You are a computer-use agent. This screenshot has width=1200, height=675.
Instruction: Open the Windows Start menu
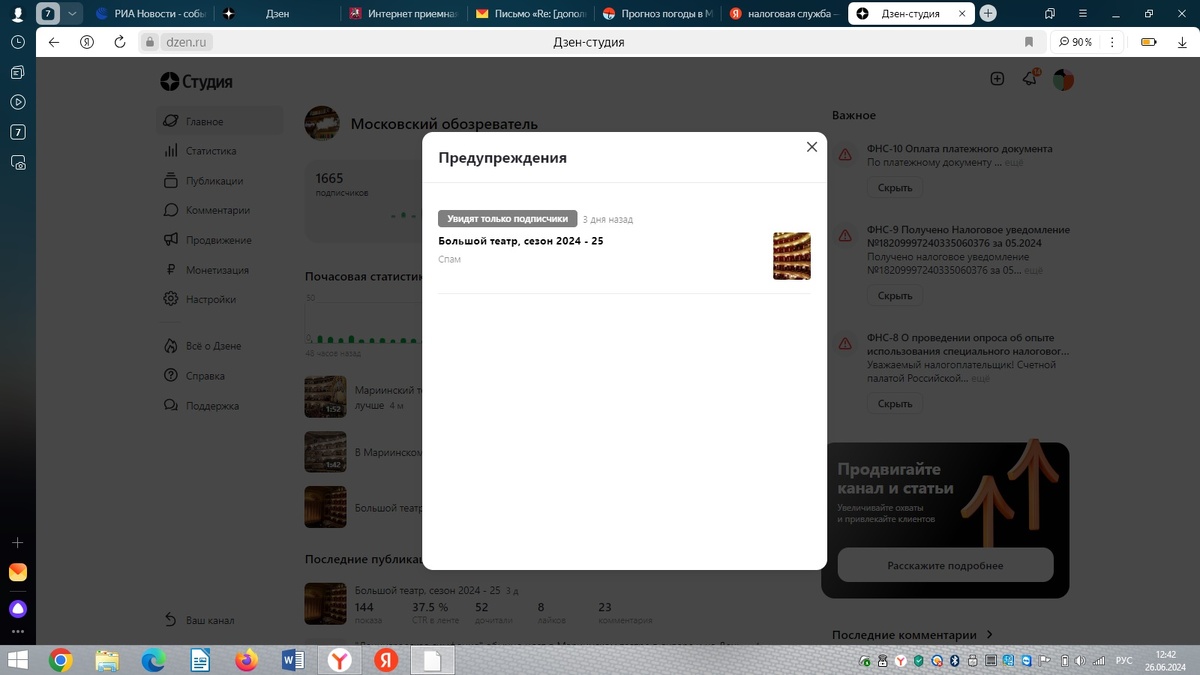[x=17, y=660]
